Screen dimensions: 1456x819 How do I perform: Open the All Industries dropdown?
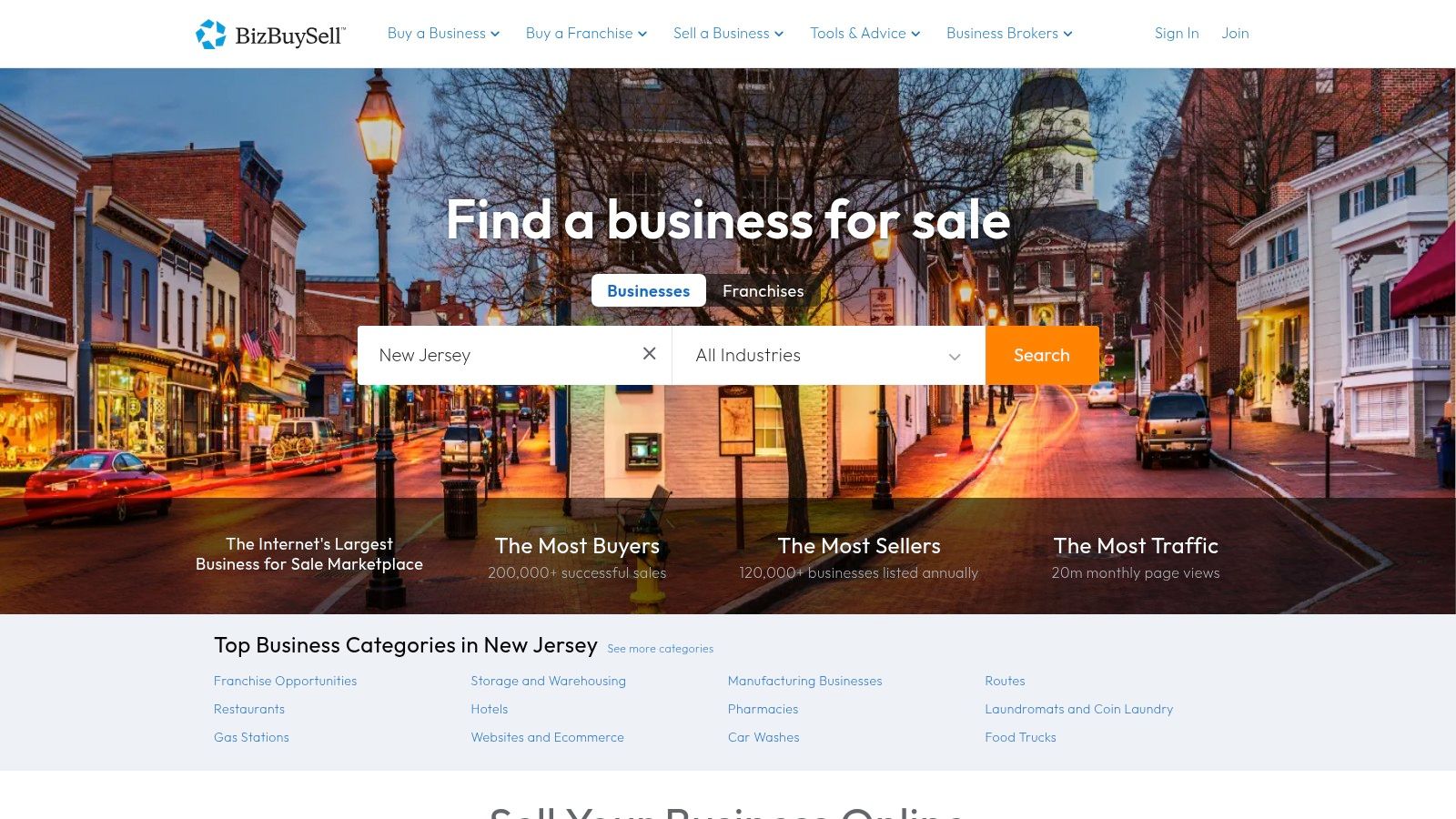(828, 355)
